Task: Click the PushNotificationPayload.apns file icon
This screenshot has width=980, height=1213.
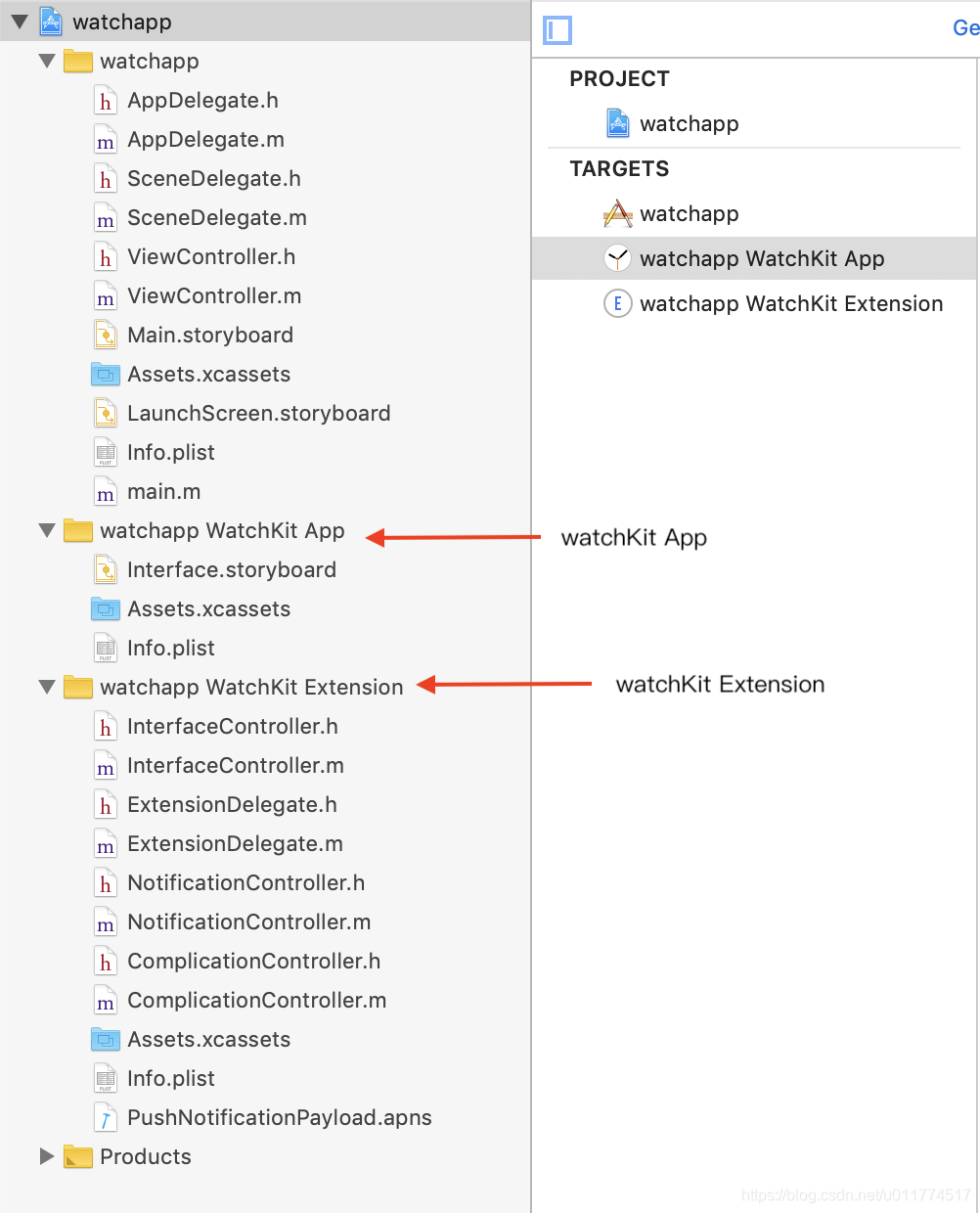Action: (x=106, y=1117)
